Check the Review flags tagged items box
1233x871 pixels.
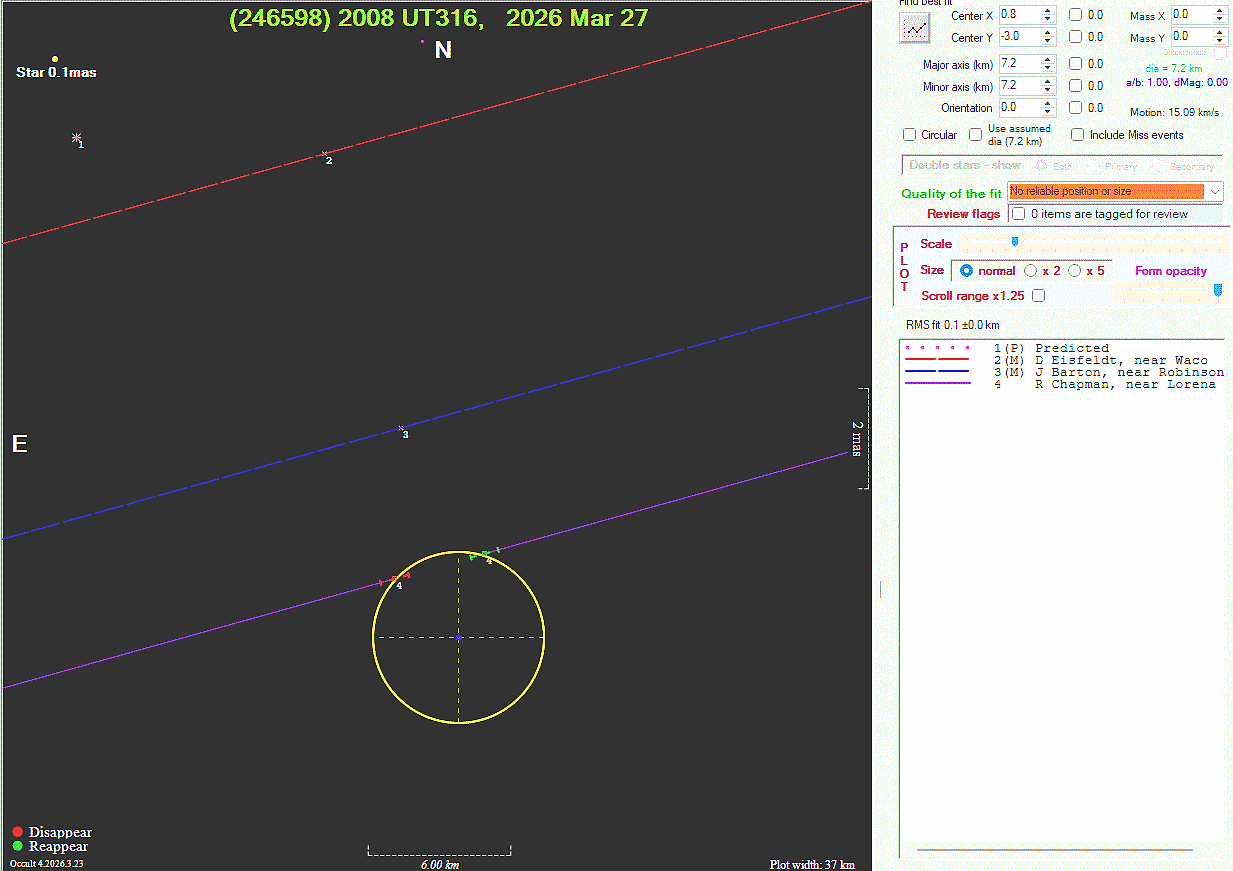pos(1018,214)
